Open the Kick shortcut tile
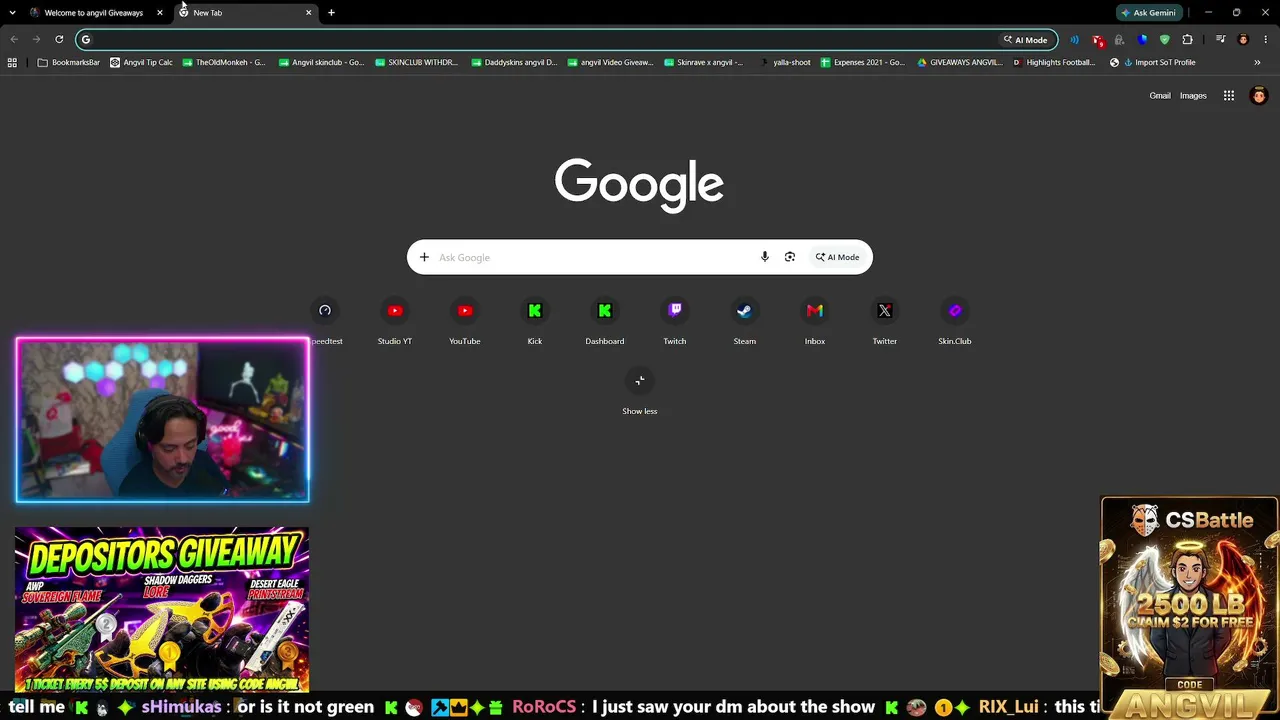This screenshot has height=720, width=1280. click(535, 322)
